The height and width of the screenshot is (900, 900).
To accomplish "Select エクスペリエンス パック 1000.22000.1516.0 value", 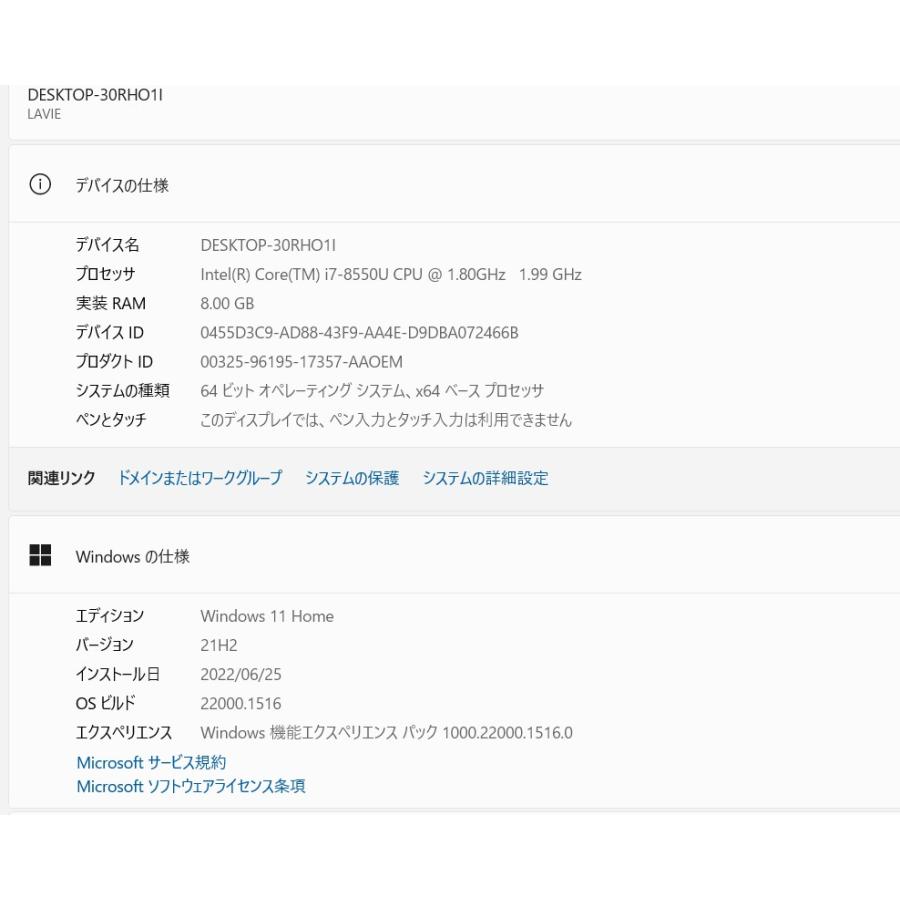I will click(x=386, y=733).
